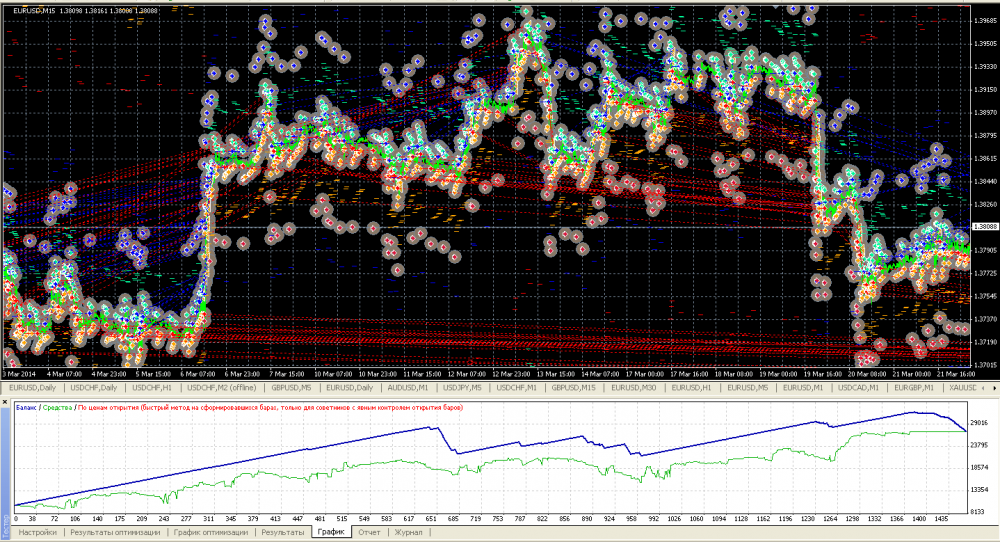Click price scale value 1.37370

tap(985, 319)
